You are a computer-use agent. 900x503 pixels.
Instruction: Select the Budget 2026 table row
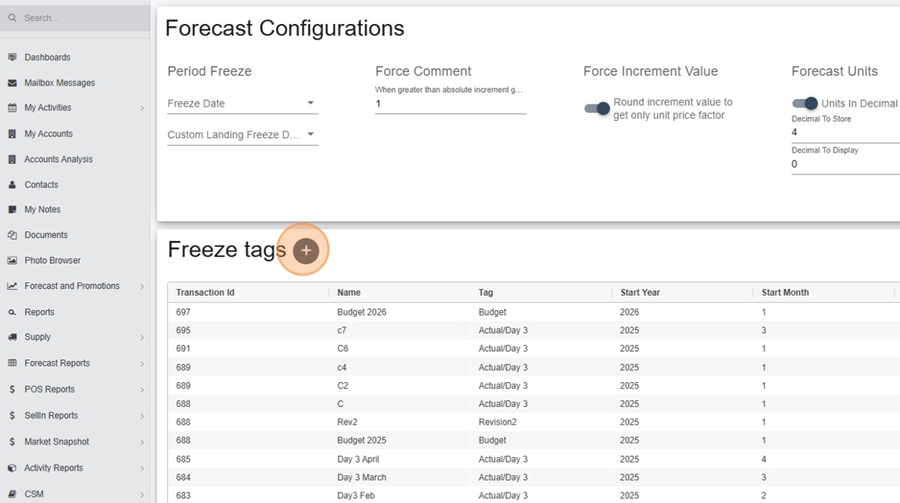click(x=533, y=312)
